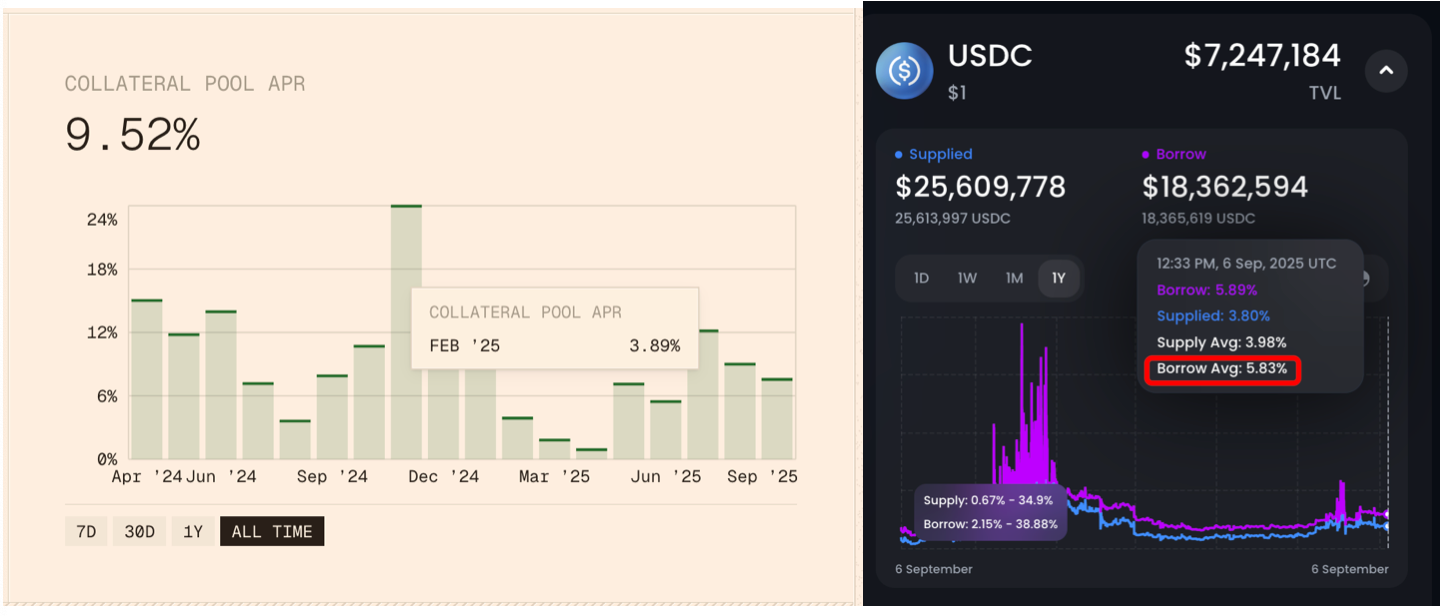The width and height of the screenshot is (1446, 616).
Task: Click the supply and borrow range tooltip
Action: coord(990,513)
